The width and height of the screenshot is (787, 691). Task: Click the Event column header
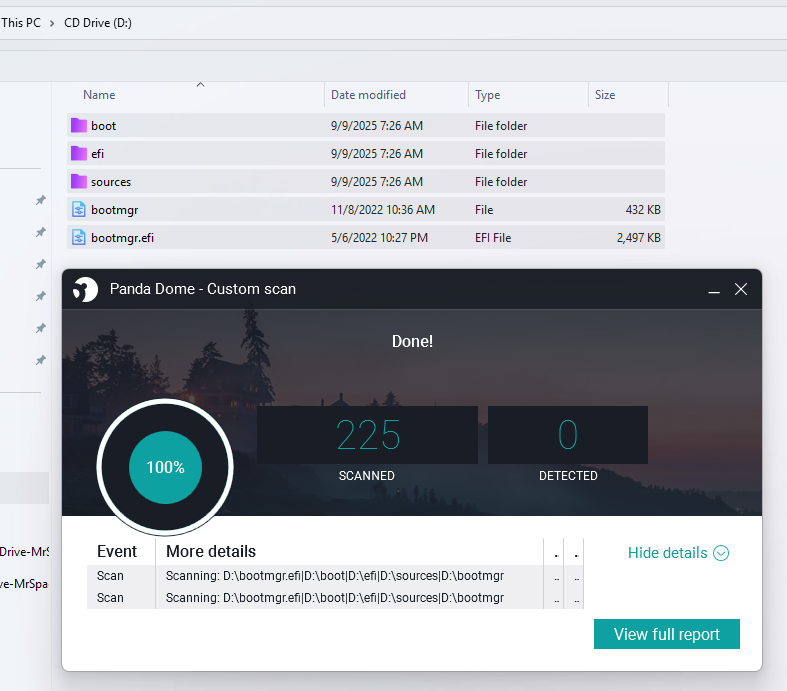pyautogui.click(x=116, y=551)
